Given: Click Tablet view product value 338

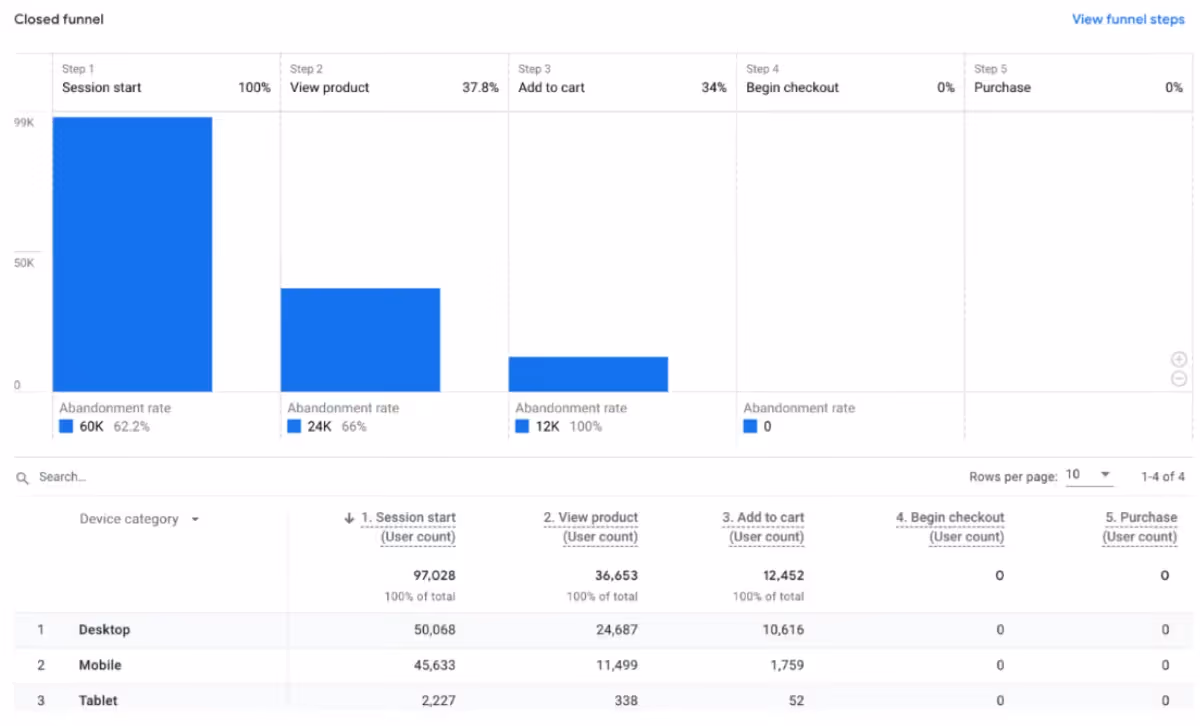Looking at the screenshot, I should tap(626, 701).
